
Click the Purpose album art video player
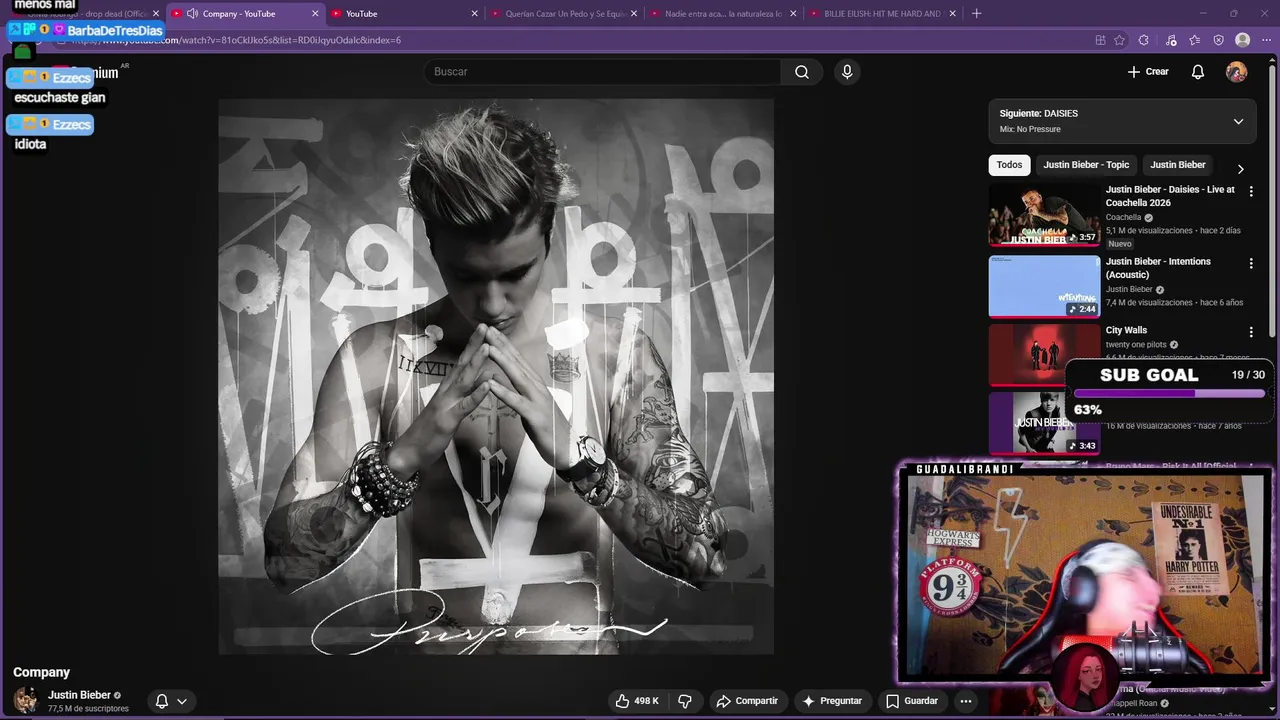pyautogui.click(x=496, y=376)
